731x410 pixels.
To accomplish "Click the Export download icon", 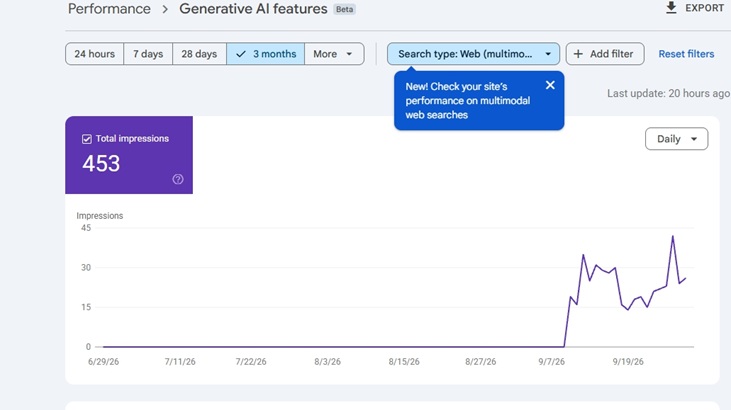I will tap(671, 7).
